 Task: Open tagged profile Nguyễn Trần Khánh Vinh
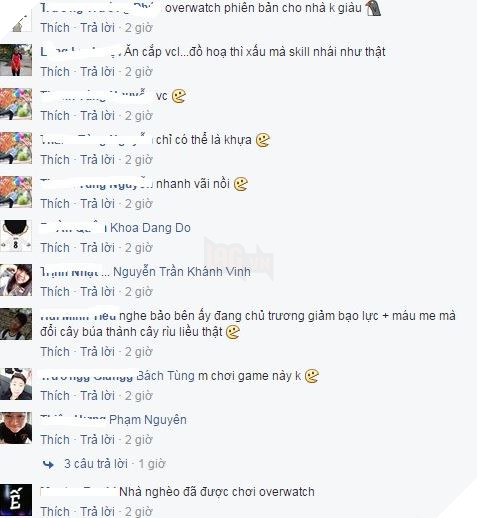tap(182, 272)
